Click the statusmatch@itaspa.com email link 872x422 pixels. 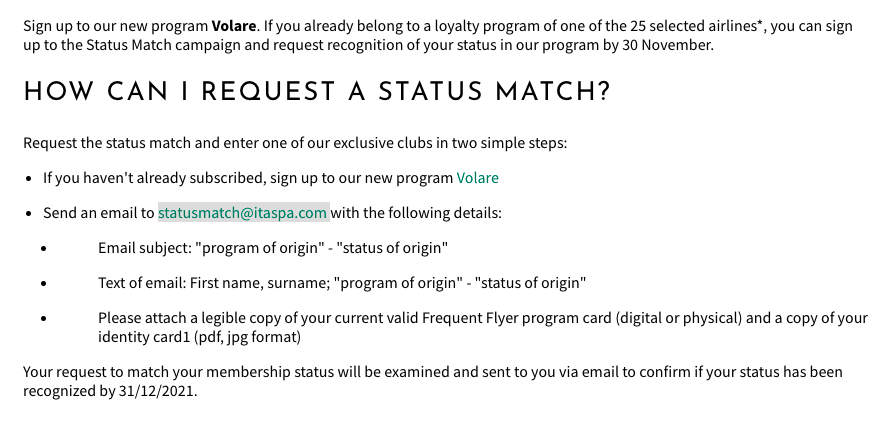click(243, 213)
